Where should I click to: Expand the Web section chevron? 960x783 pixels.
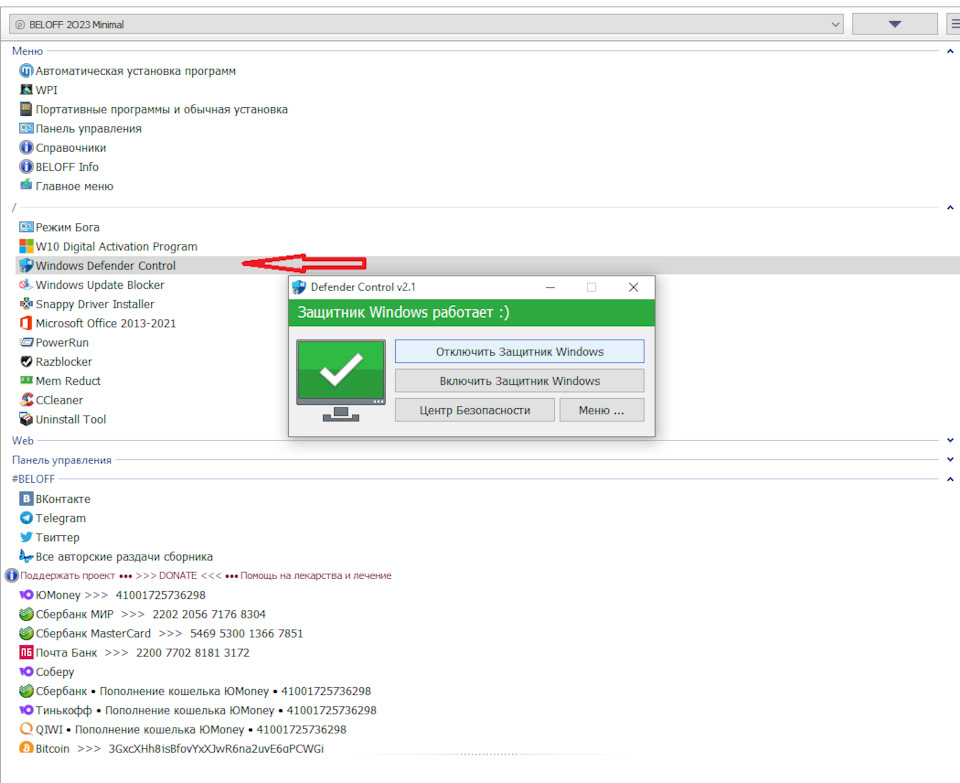pyautogui.click(x=950, y=440)
